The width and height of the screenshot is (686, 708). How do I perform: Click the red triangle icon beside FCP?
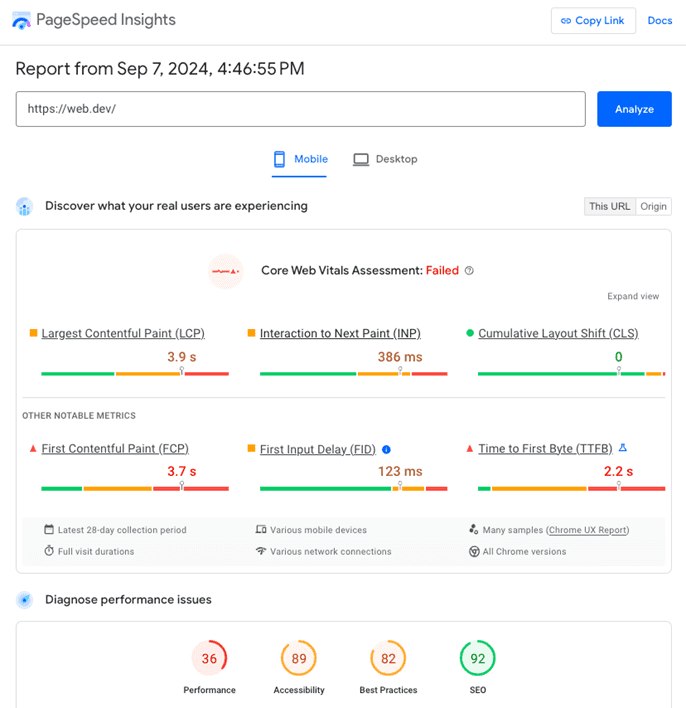pos(33,448)
